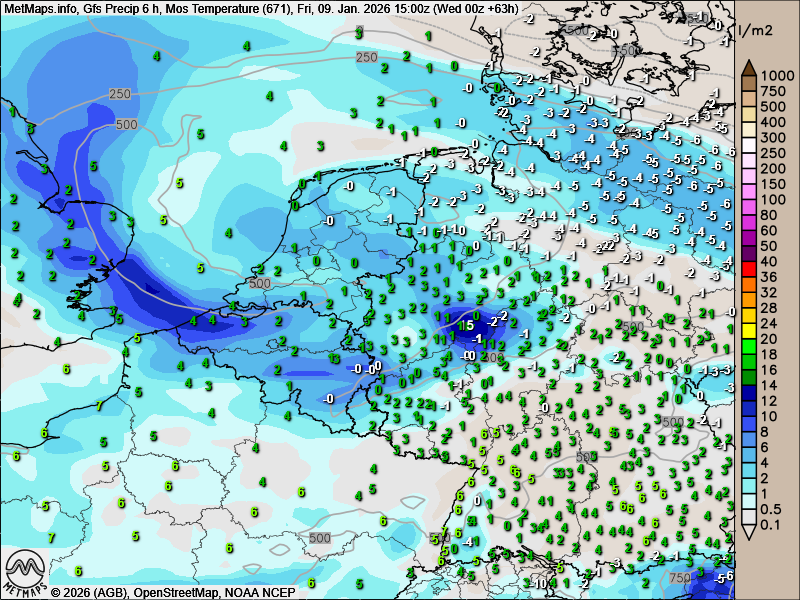
Task: Click the legend label reading 36
Action: coord(768,277)
